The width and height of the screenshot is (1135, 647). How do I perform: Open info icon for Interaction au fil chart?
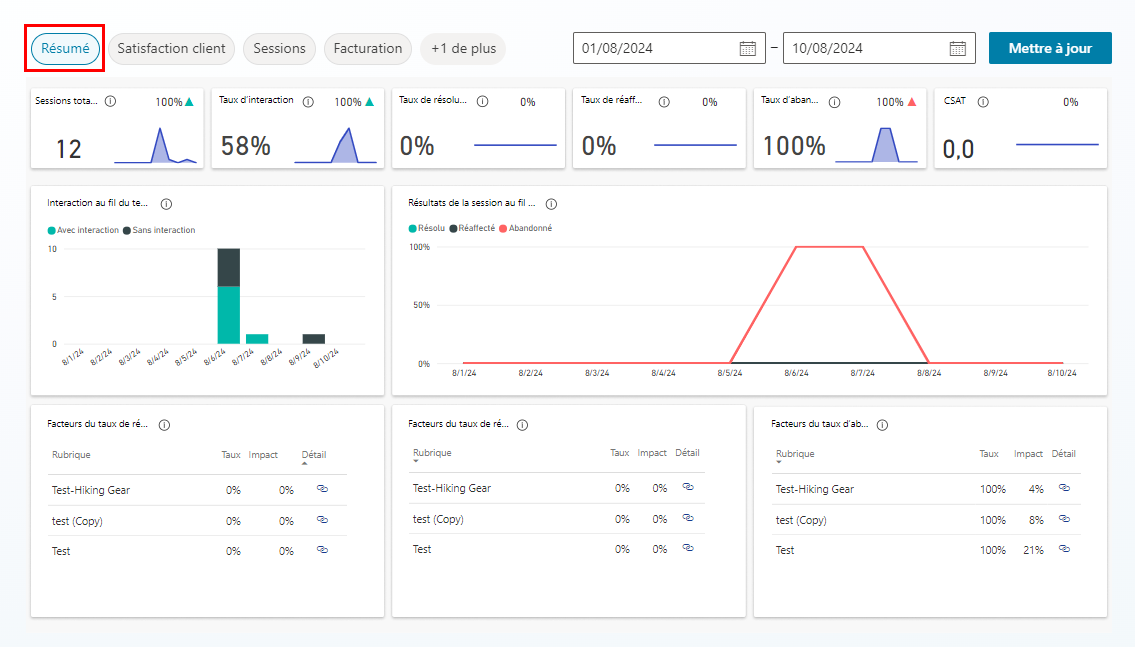coord(166,204)
